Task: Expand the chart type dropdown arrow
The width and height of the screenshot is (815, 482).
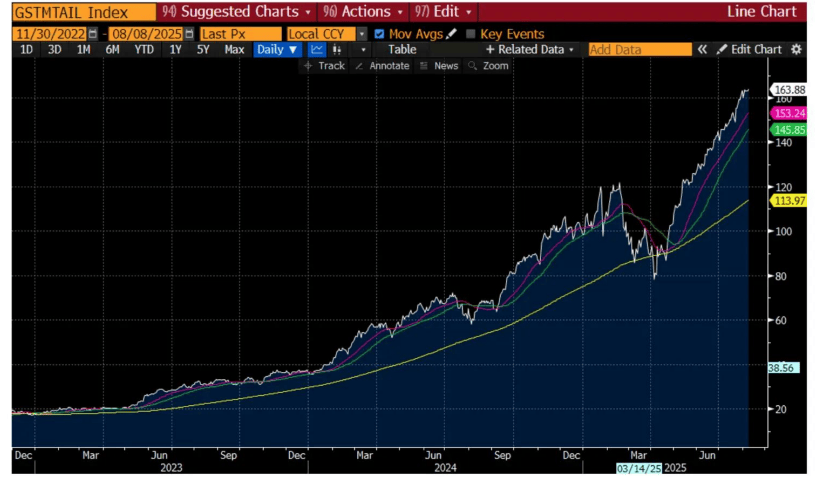Action: (x=363, y=50)
